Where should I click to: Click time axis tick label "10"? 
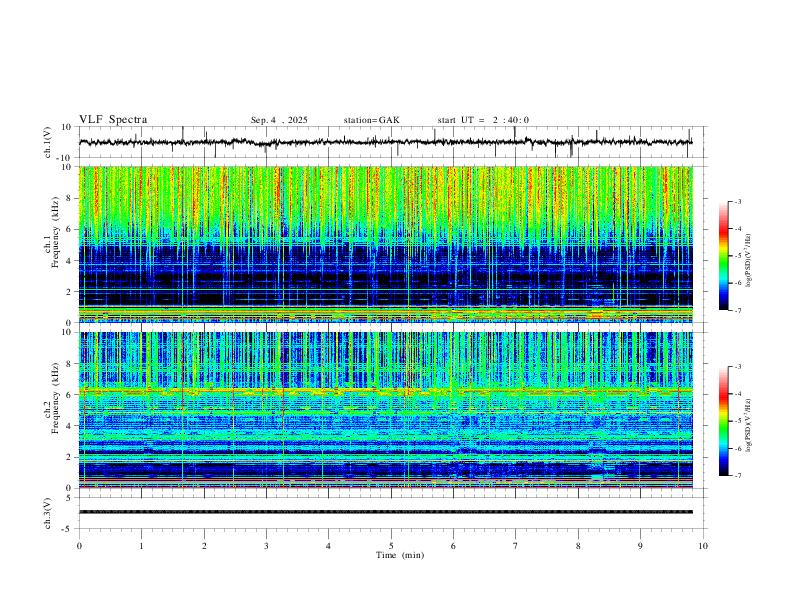(x=703, y=546)
